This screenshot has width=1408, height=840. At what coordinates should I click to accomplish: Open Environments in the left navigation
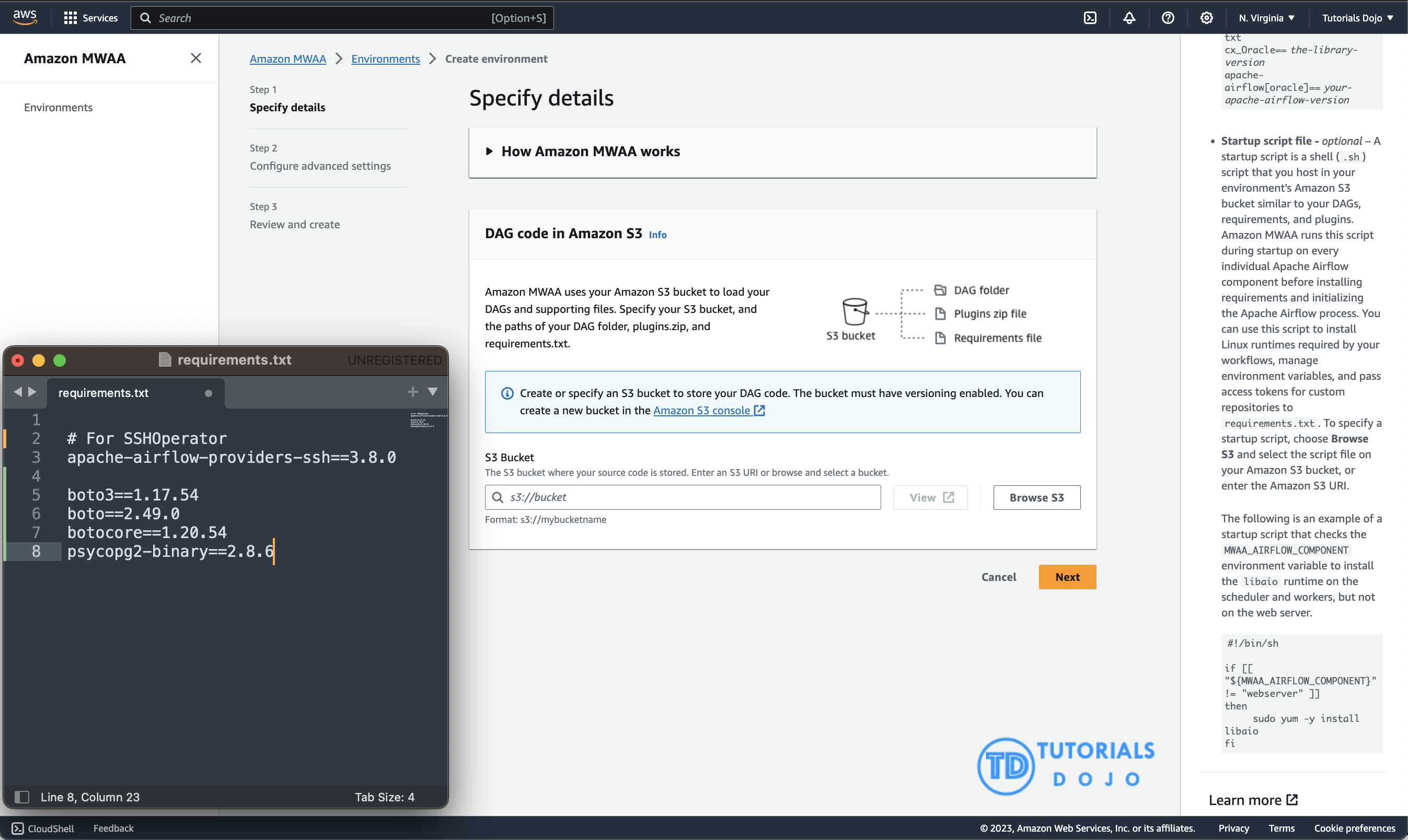tap(59, 108)
